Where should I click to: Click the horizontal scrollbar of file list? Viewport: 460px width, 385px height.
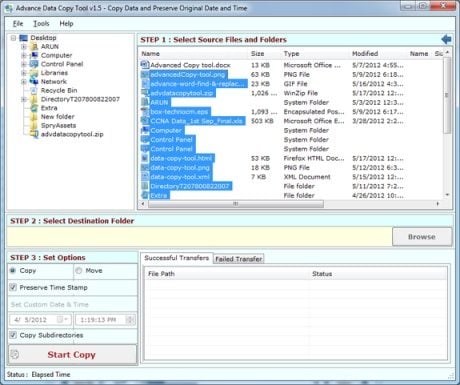(290, 203)
